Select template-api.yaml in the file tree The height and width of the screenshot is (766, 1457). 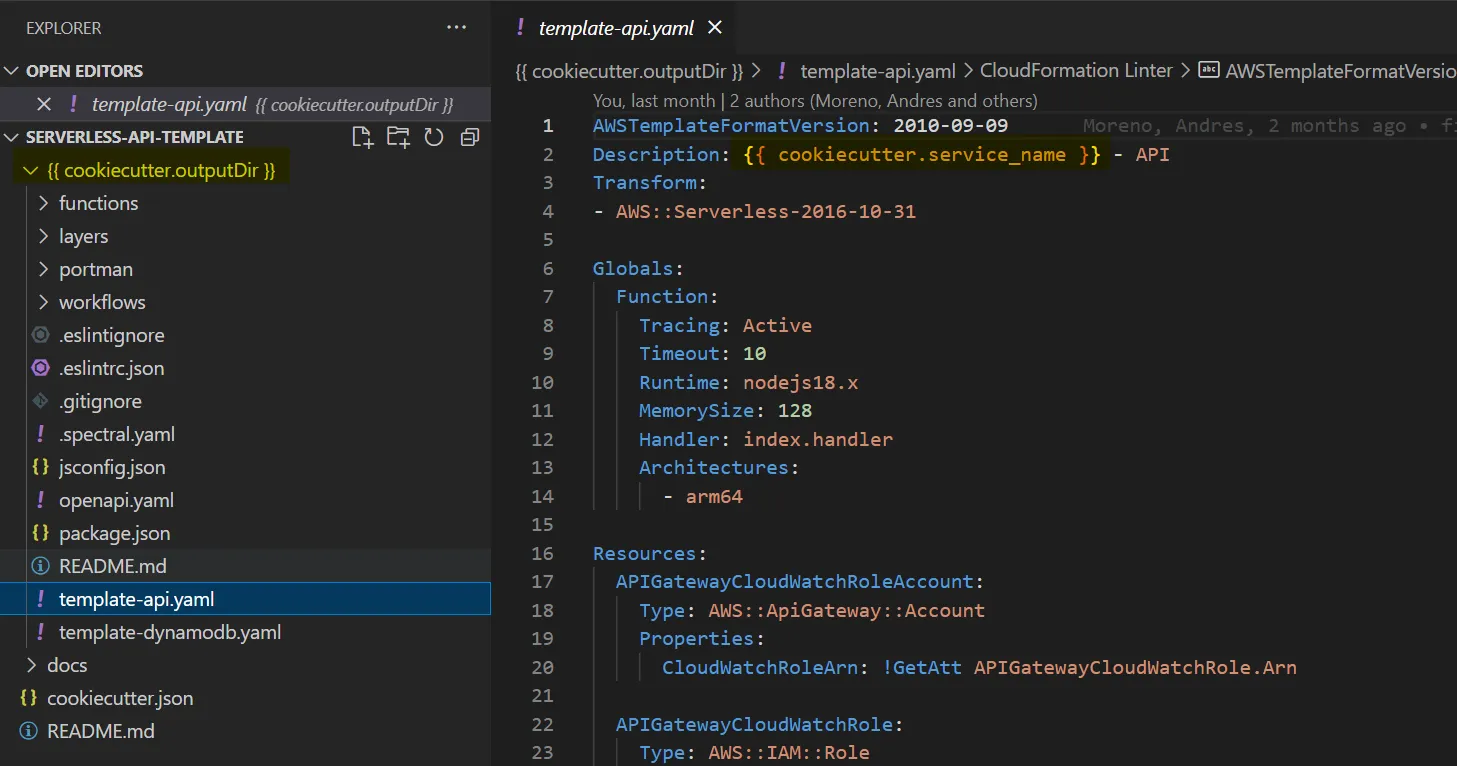tap(245, 599)
